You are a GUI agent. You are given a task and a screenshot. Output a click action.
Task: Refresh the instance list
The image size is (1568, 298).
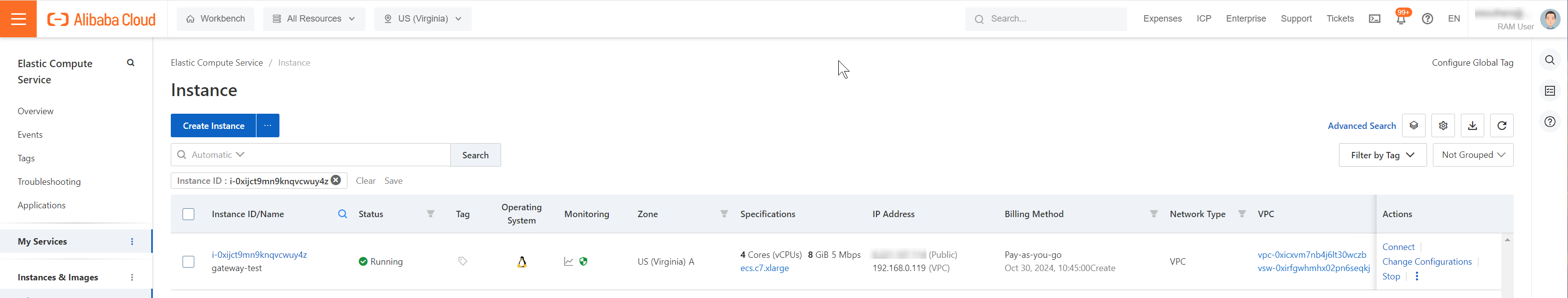pos(1501,125)
